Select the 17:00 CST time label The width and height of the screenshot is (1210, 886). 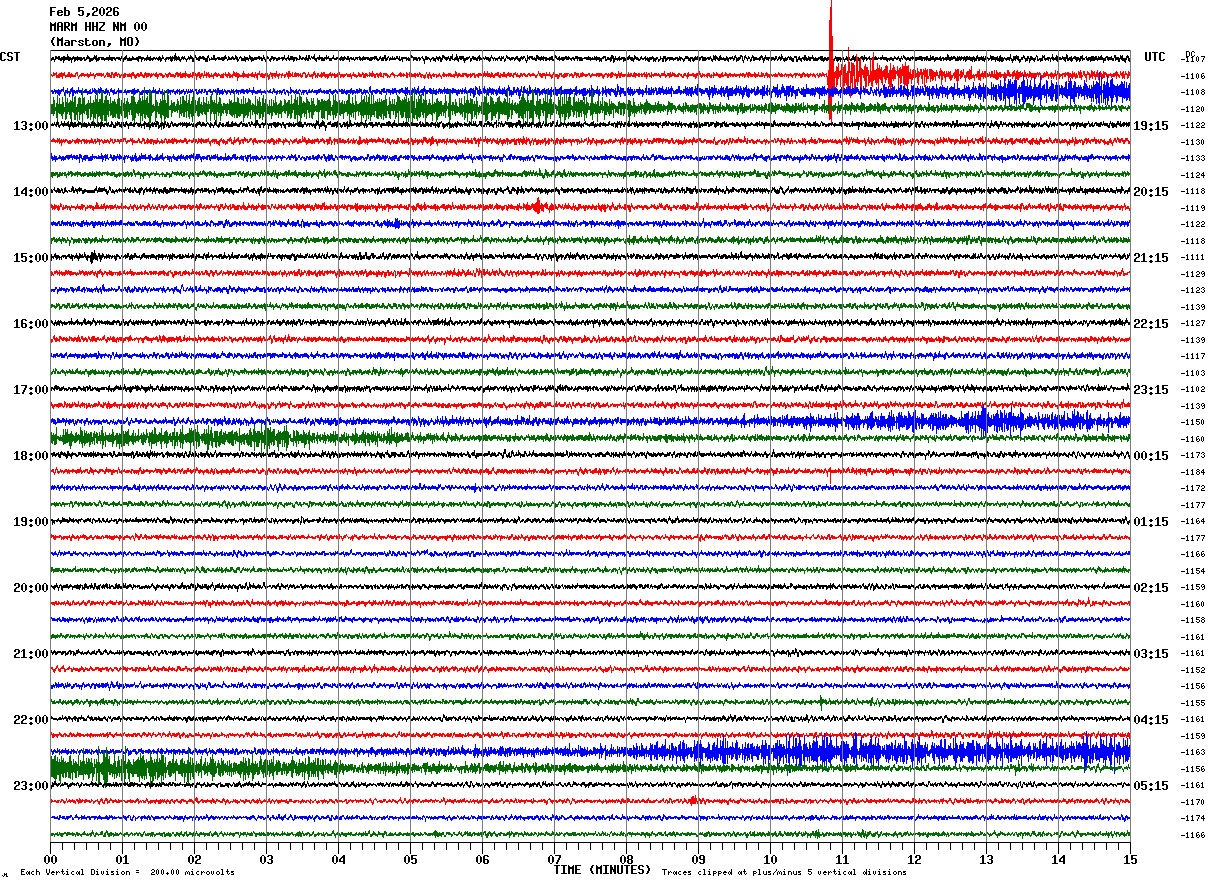30,390
